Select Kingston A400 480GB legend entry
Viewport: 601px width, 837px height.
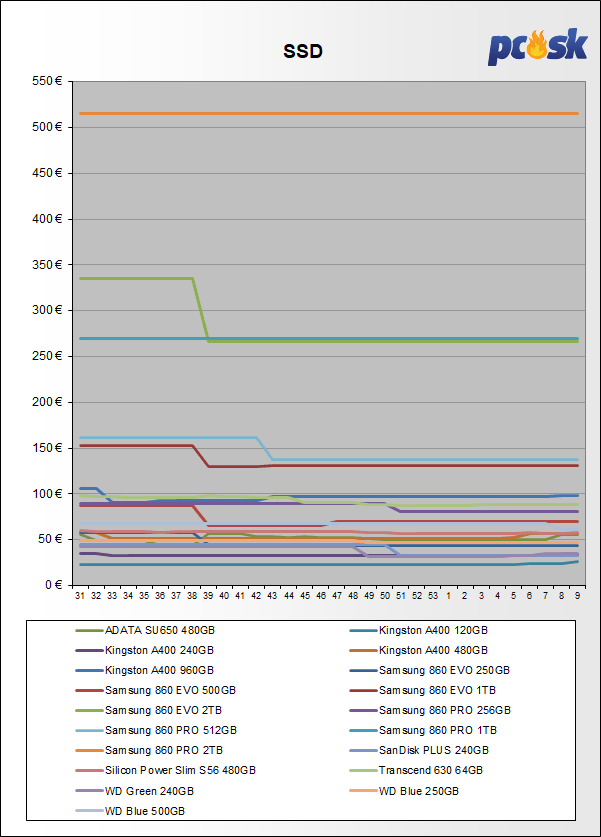coord(418,650)
